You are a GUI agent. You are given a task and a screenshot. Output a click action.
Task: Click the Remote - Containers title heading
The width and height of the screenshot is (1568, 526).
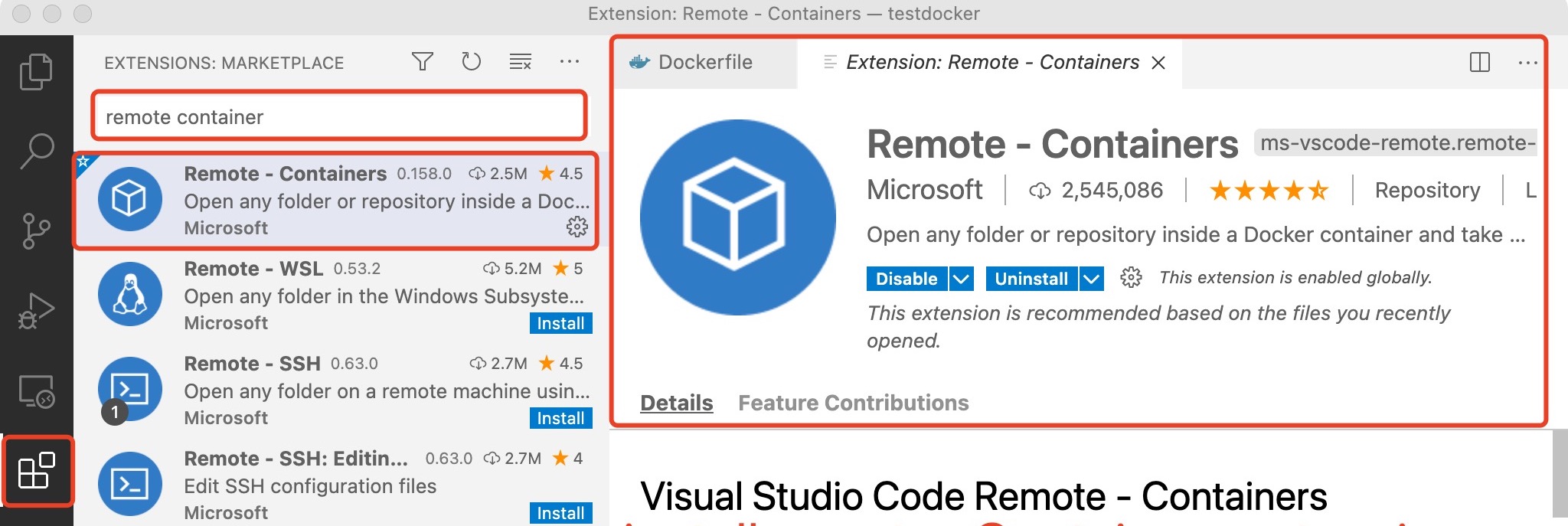pos(1052,144)
